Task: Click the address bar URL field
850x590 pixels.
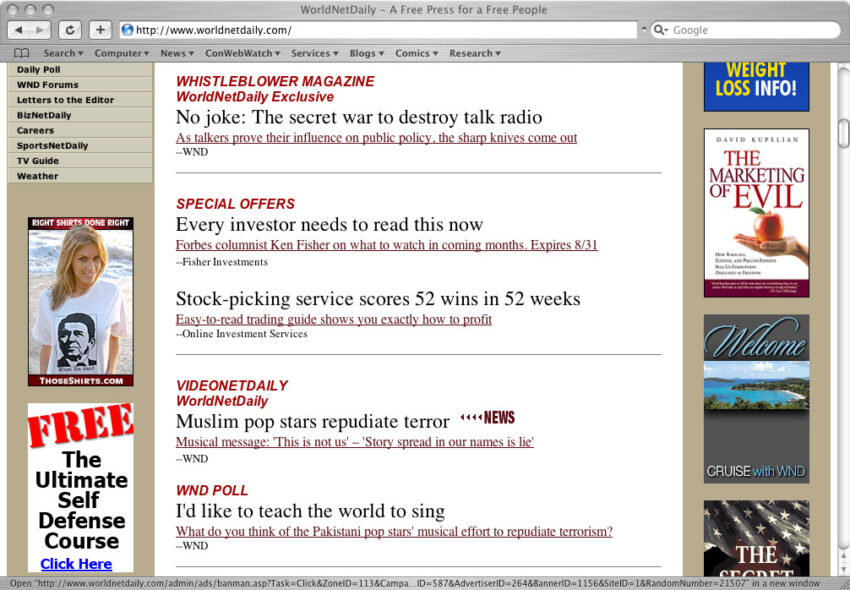Action: pos(378,30)
